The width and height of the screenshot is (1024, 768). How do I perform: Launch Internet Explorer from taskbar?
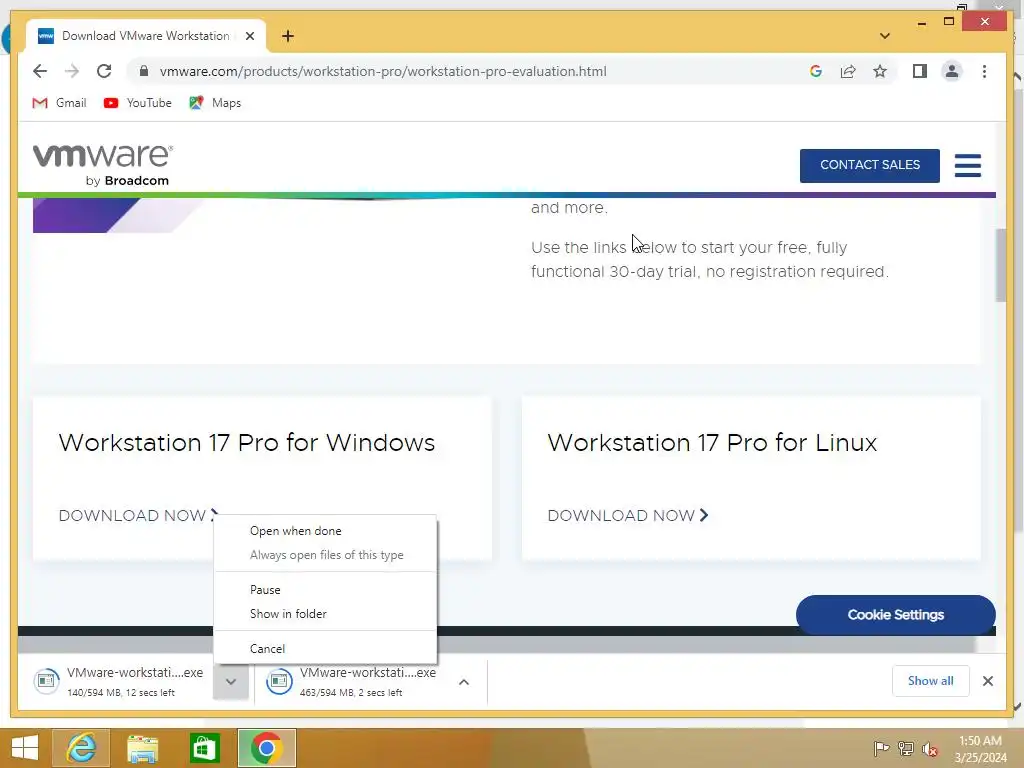[x=81, y=748]
